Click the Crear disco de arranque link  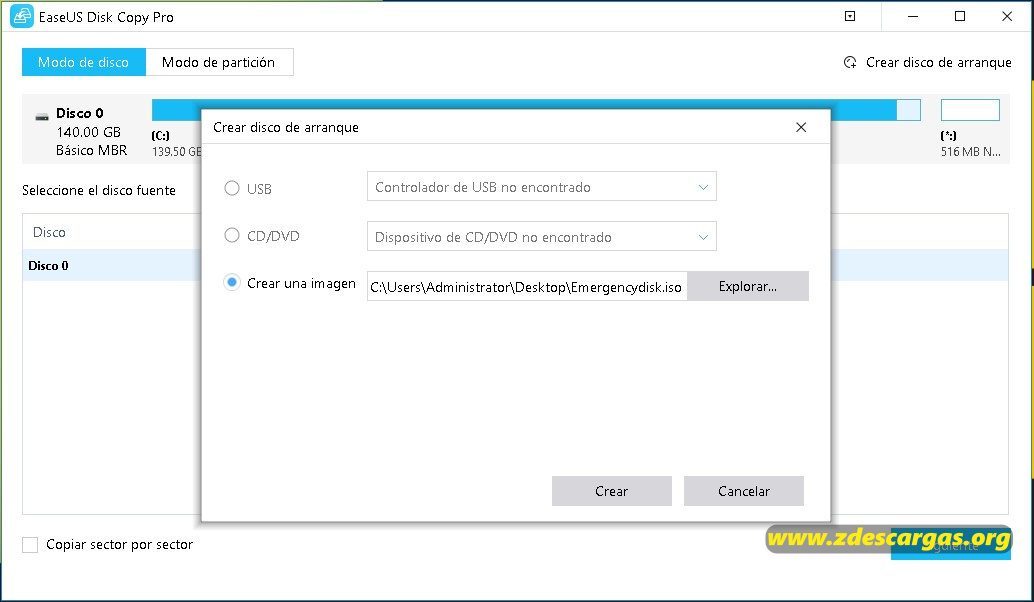(938, 63)
